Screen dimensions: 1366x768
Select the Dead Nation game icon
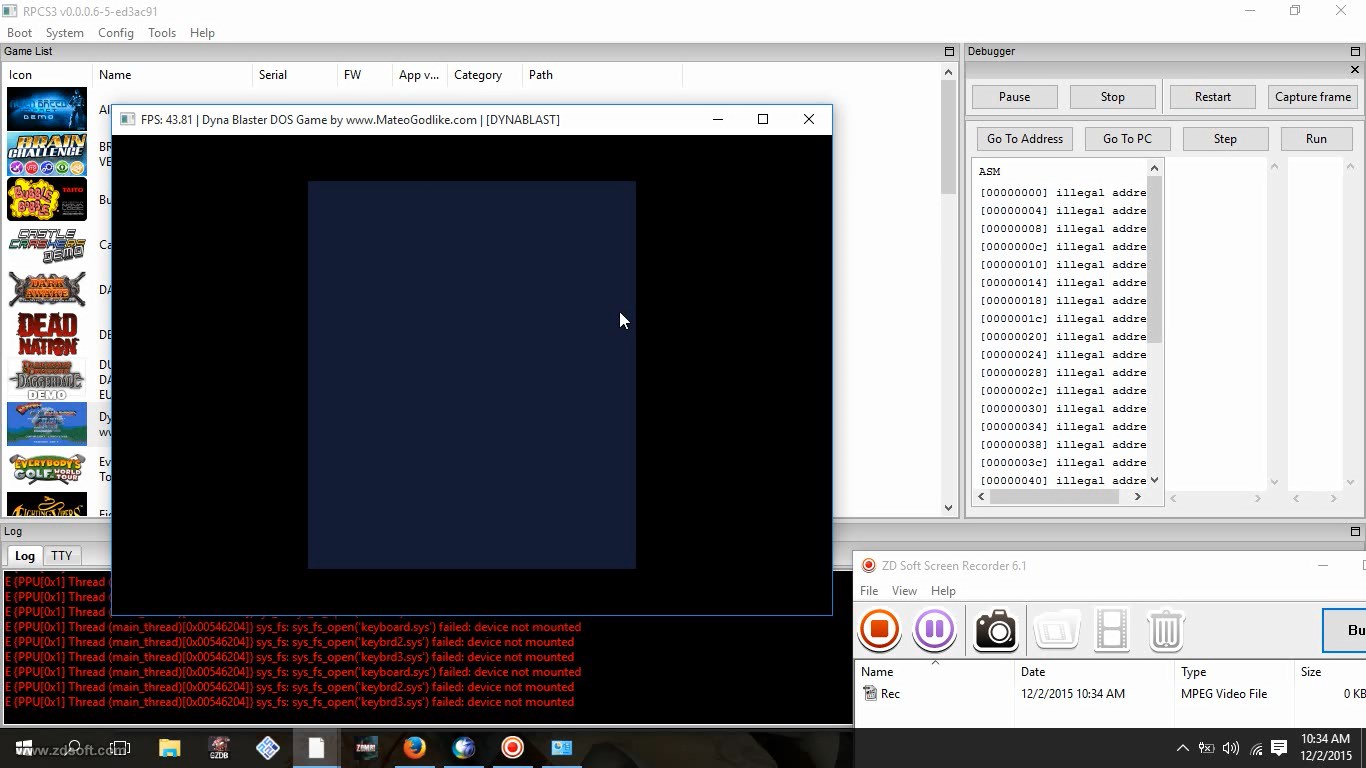47,334
